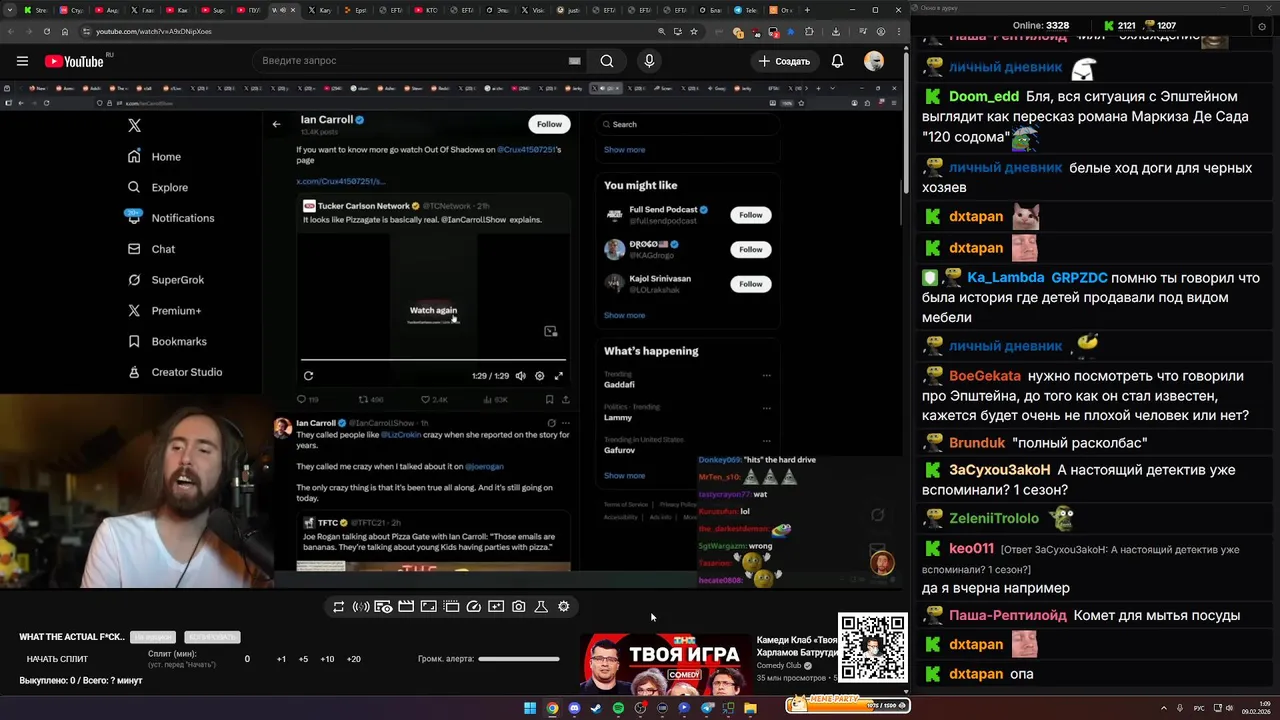Screen dimensions: 1280x720
Task: Add +1 minute to the split
Action: pos(281,659)
